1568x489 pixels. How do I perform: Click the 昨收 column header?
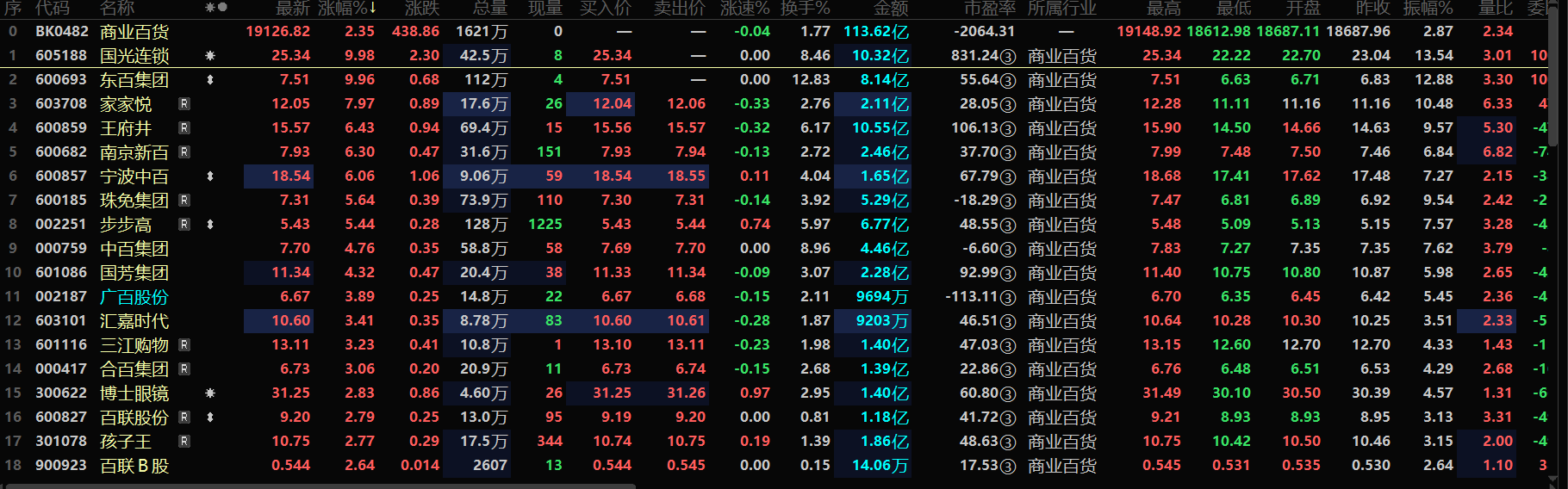pos(1372,8)
